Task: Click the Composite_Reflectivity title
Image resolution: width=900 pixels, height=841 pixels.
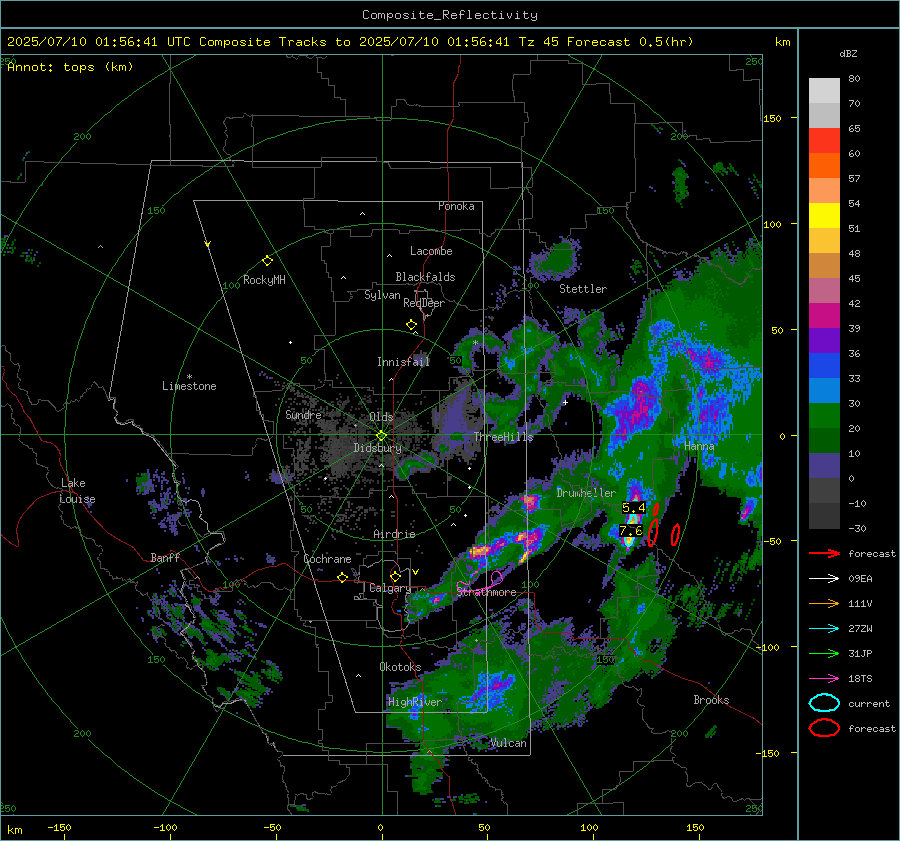Action: click(x=449, y=15)
